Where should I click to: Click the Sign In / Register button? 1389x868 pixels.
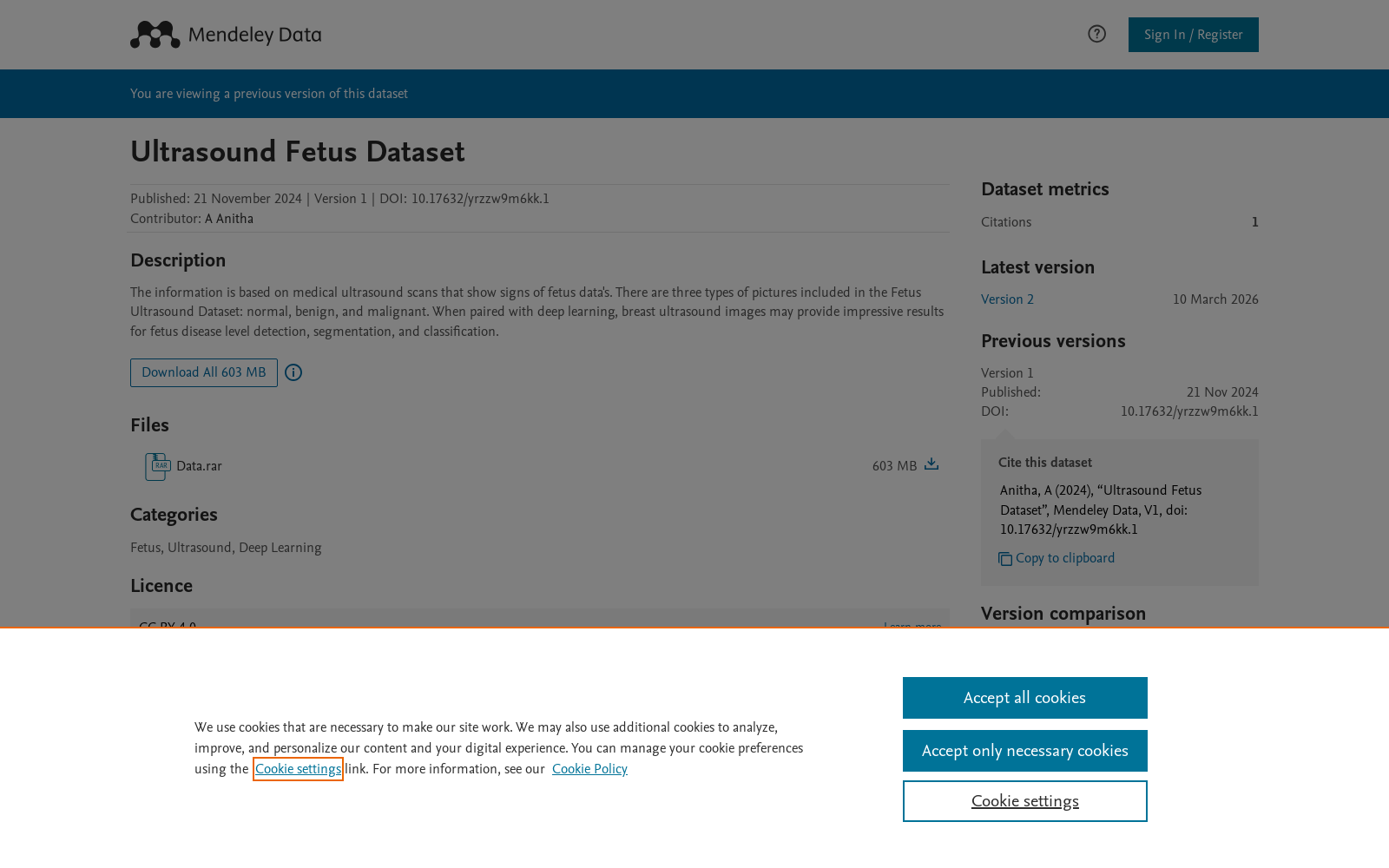pos(1194,35)
